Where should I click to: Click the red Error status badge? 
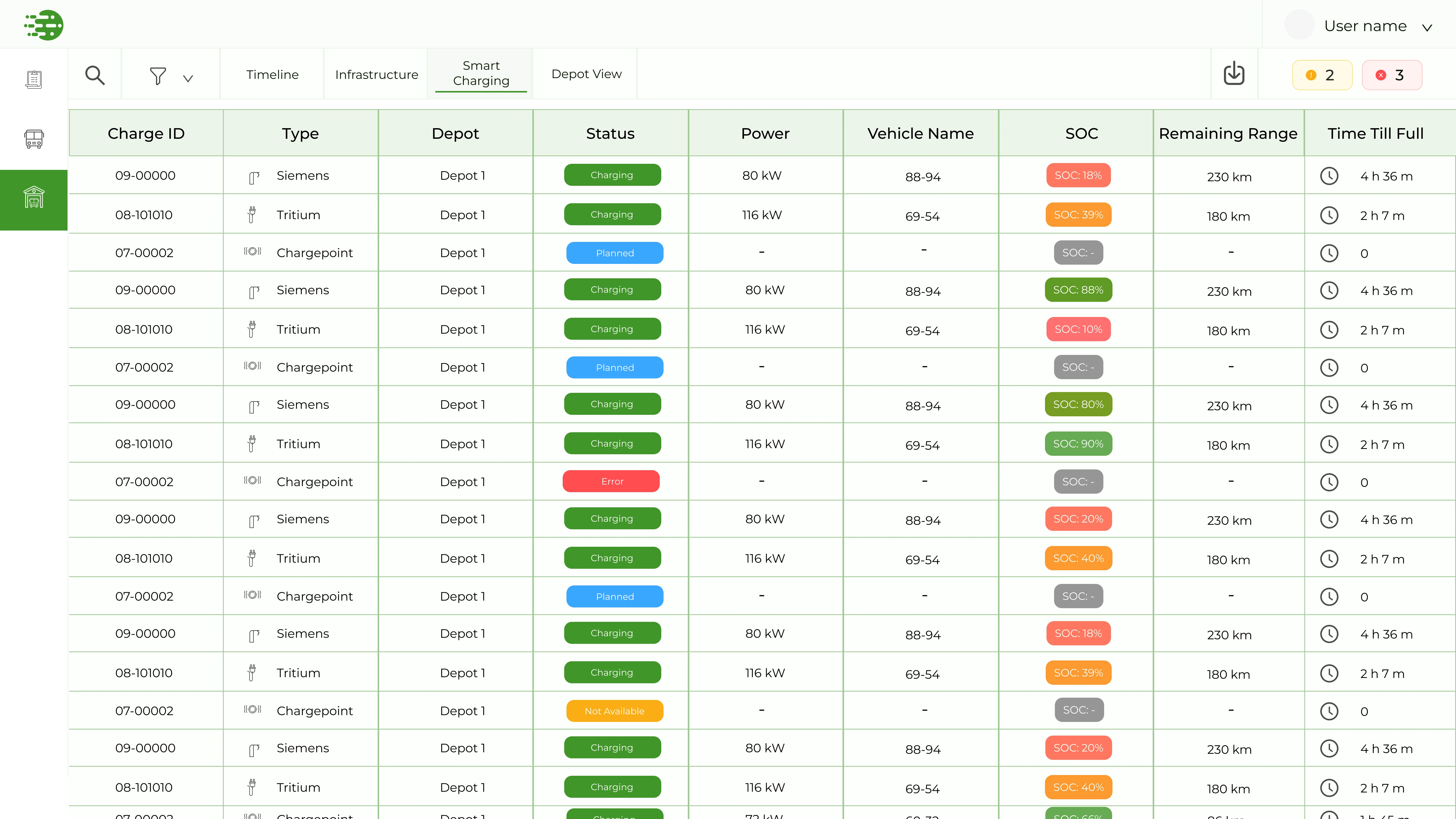click(x=611, y=482)
